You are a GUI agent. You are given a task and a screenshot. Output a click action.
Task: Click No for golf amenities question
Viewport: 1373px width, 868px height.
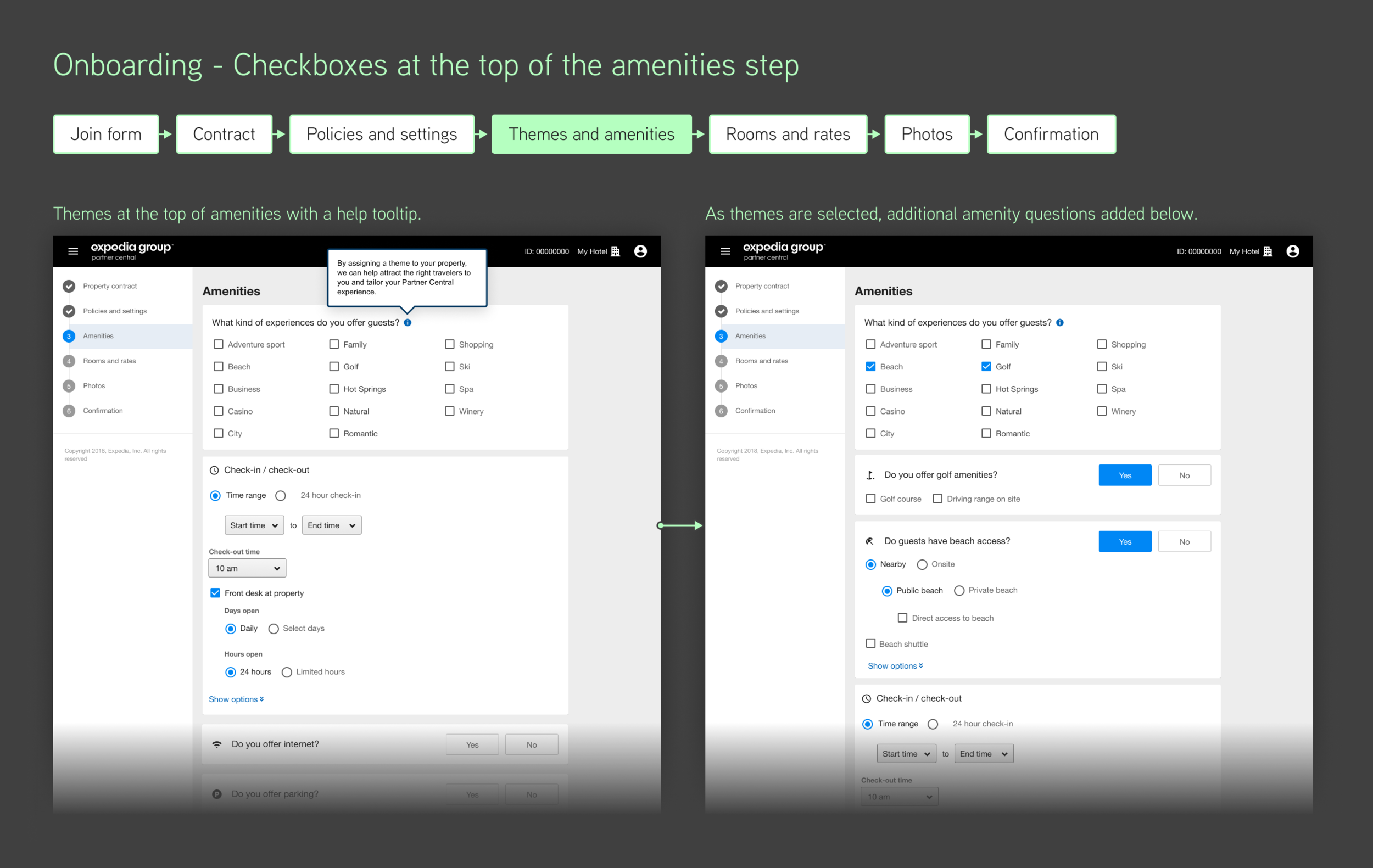point(1184,475)
